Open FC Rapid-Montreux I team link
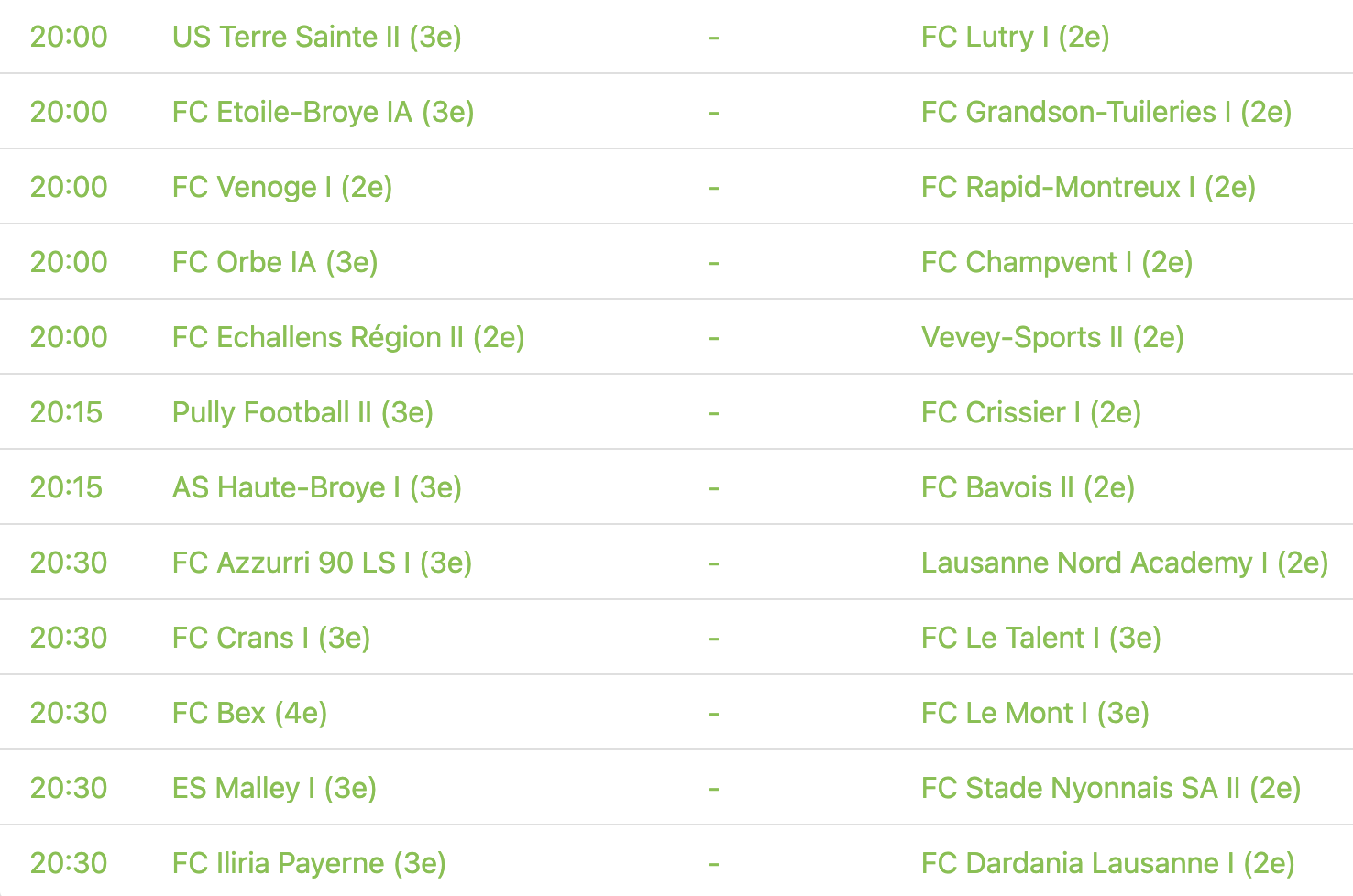Viewport: 1353px width, 896px height. (1088, 187)
